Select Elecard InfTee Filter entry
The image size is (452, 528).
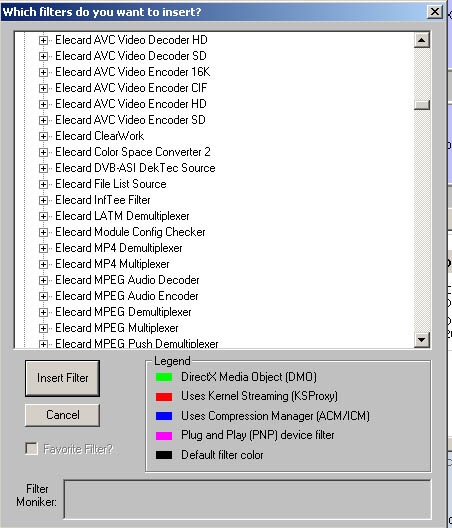[103, 200]
